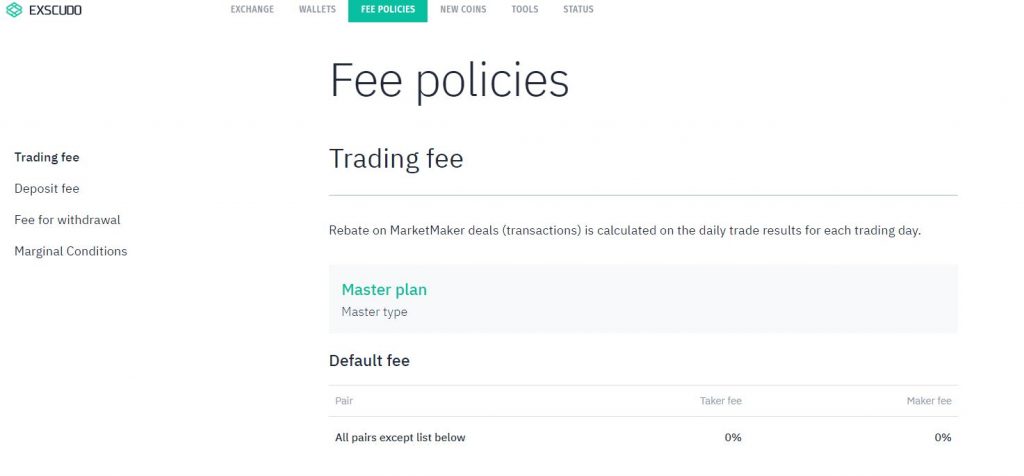Click the Default fee heading

click(x=369, y=360)
